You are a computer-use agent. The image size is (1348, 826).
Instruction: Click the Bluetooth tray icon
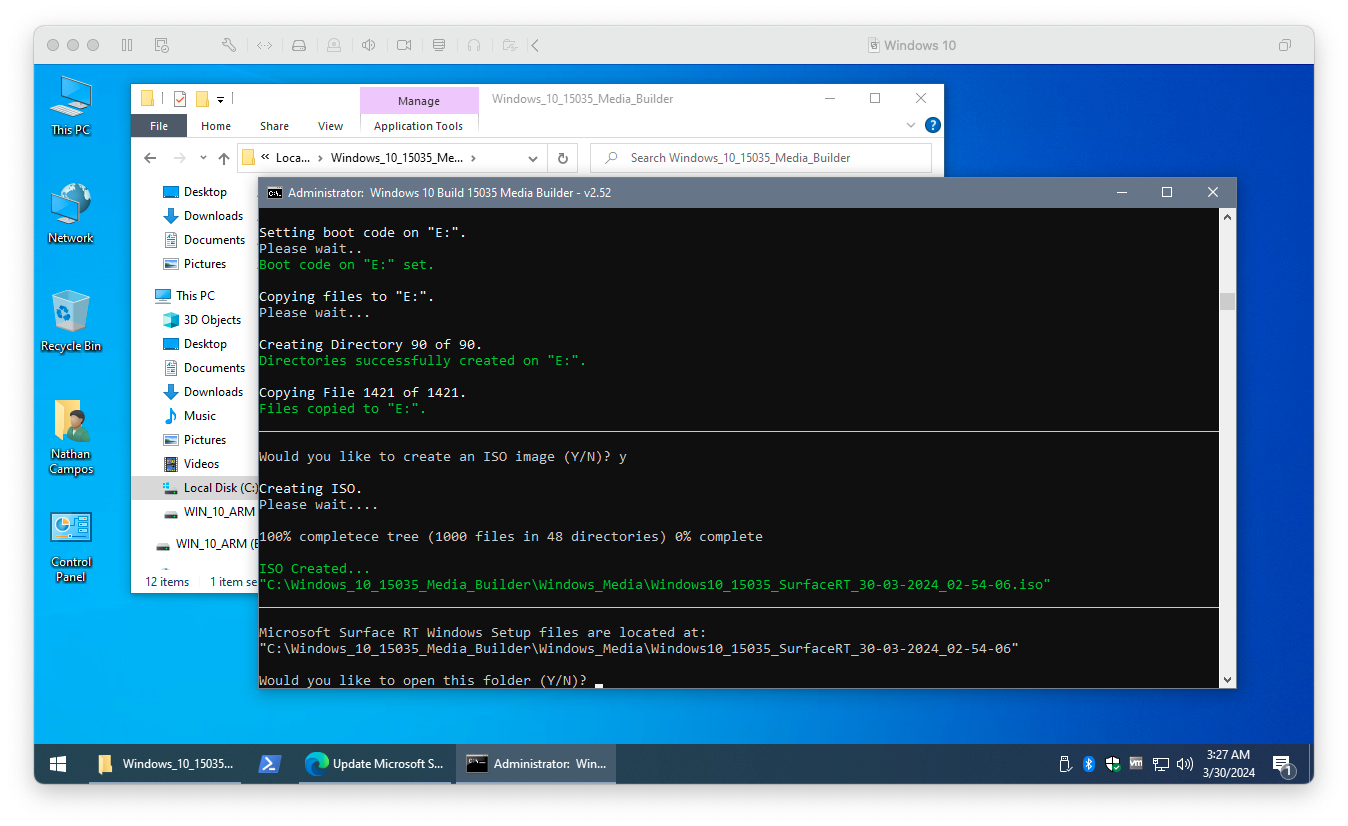click(x=1089, y=764)
